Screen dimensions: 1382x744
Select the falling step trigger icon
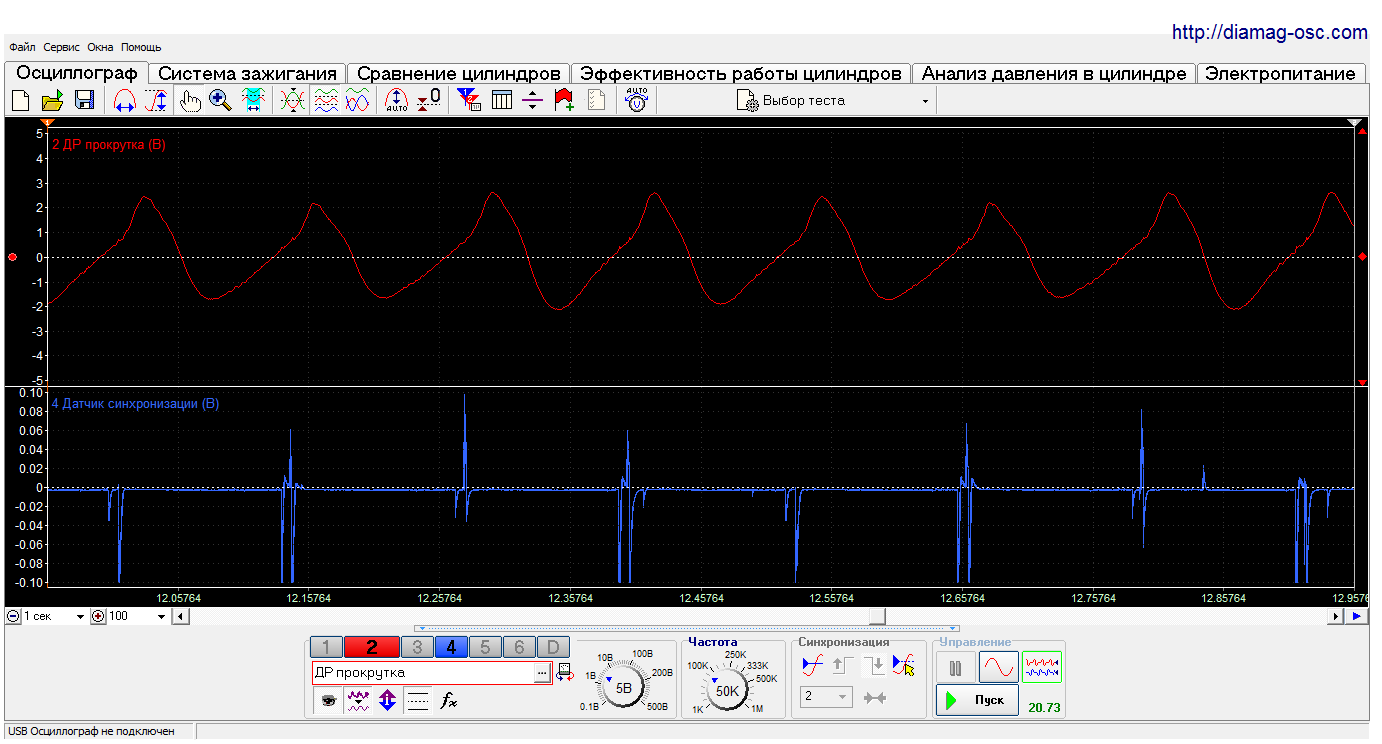pos(873,665)
